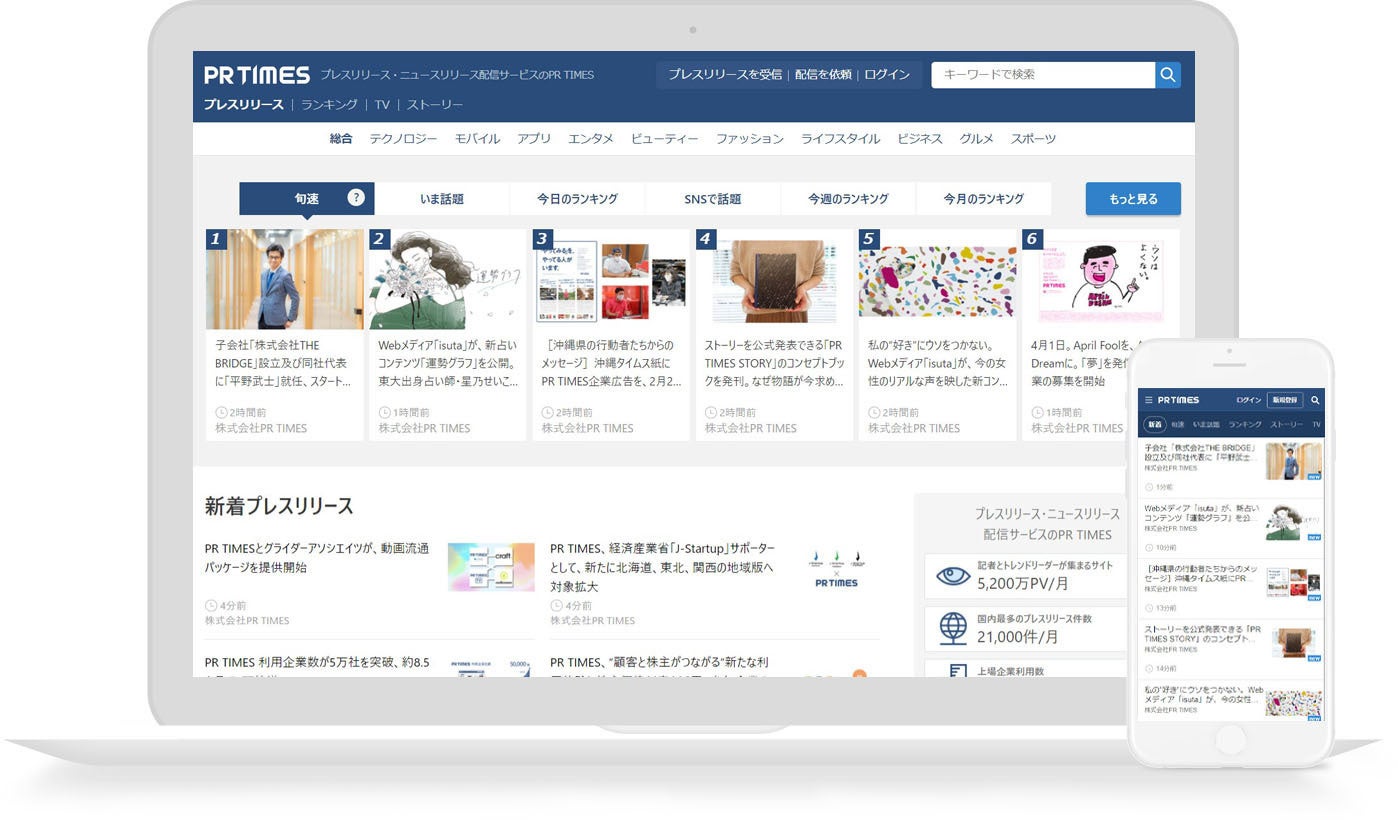1398x820 pixels.
Task: Open card 2 headline about 運勢グラフ on laptop
Action: pos(448,363)
